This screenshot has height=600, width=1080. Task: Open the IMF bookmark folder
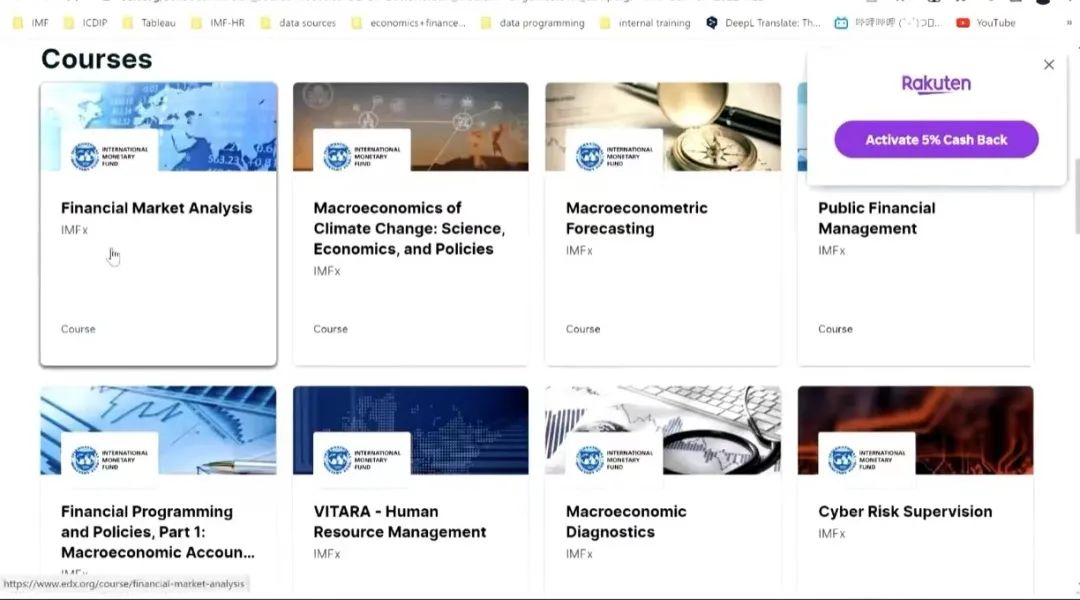30,23
